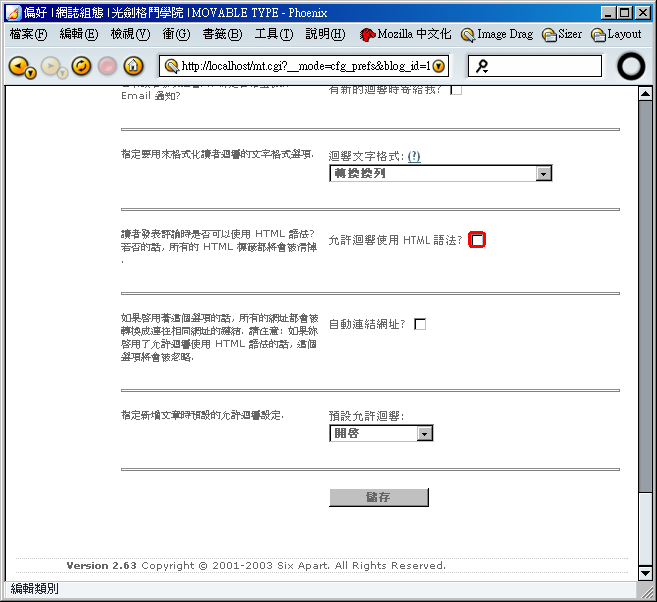Click the Forward navigation arrow icon

pos(51,65)
